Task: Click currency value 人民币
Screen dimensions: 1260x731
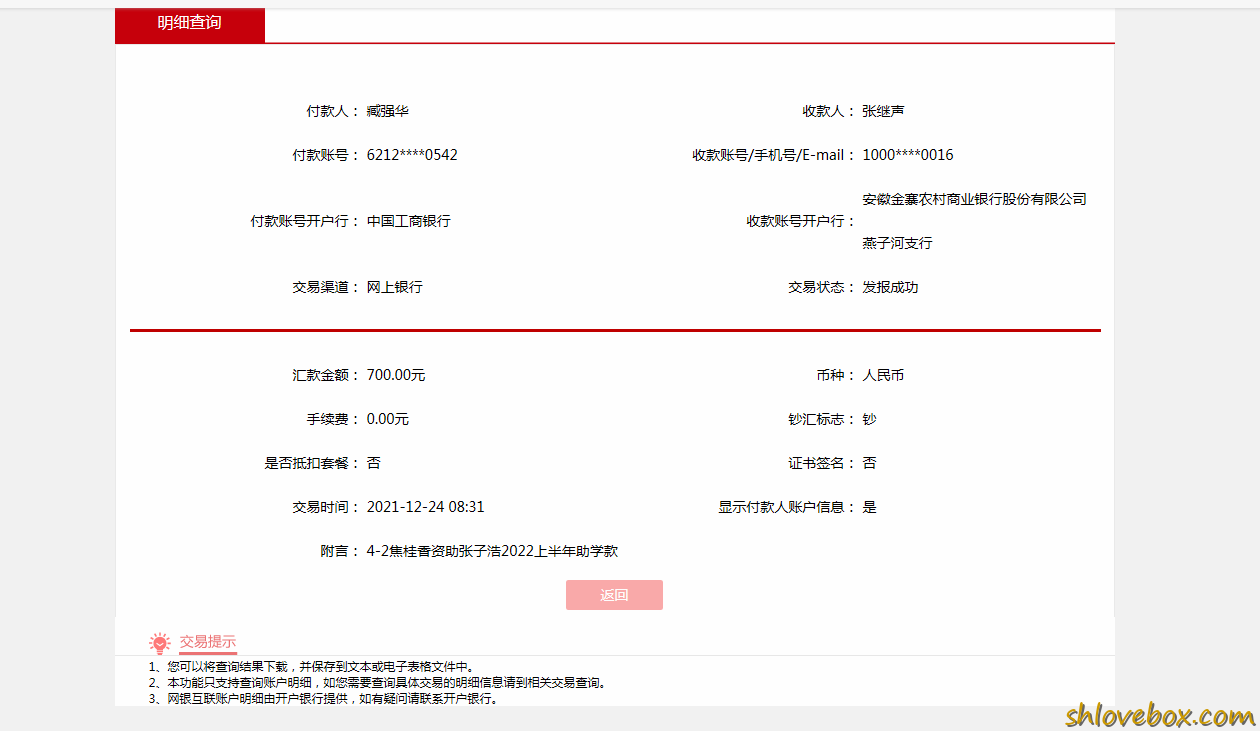Action: [884, 375]
